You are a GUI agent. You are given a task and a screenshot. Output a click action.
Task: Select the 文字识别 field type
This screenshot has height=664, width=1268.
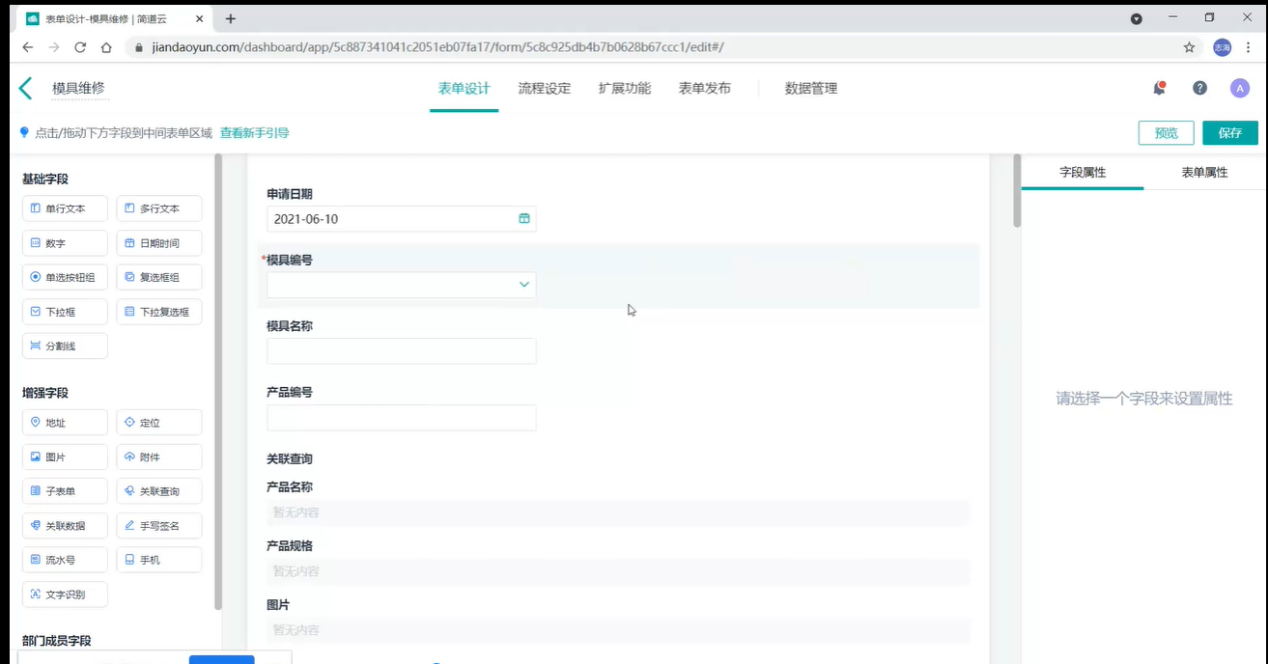point(64,594)
